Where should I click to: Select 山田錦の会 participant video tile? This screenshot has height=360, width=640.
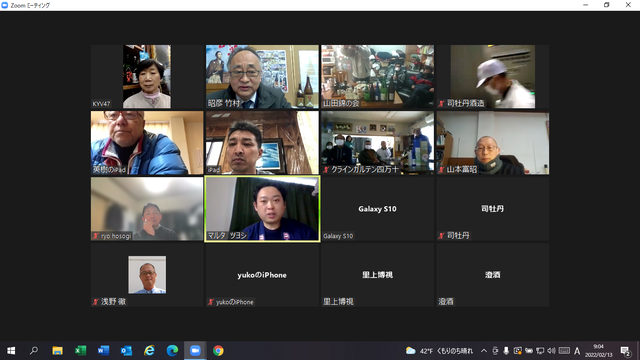378,76
